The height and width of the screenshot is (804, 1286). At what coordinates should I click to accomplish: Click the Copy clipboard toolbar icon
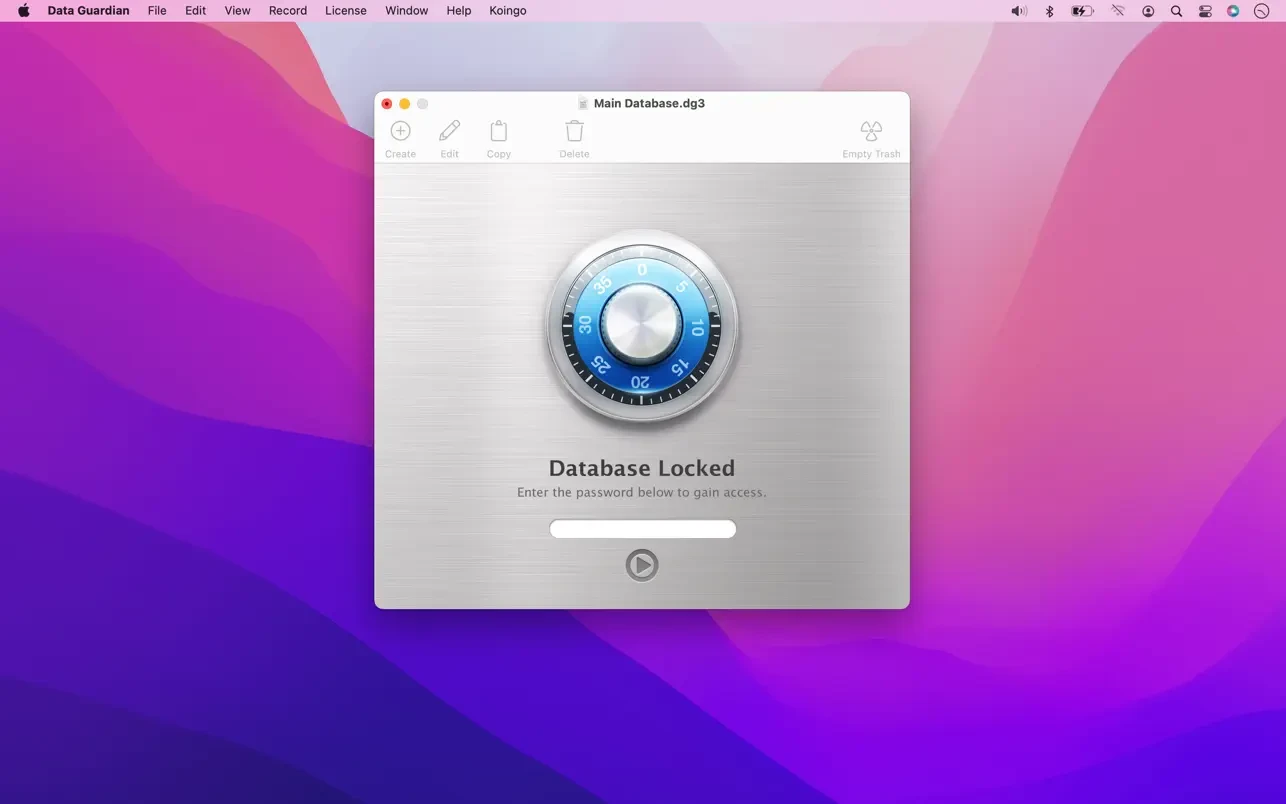point(498,131)
